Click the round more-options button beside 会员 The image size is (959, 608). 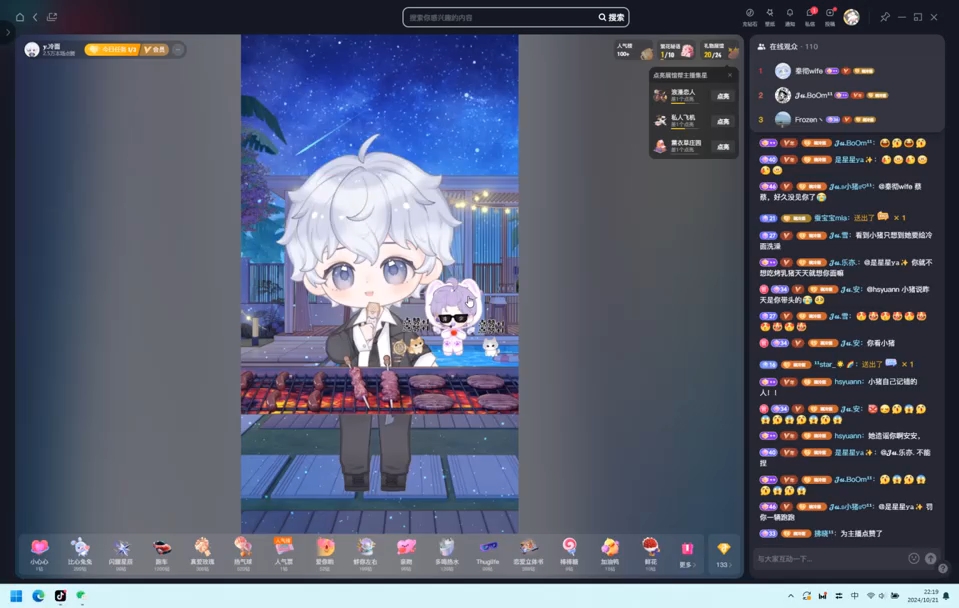click(x=178, y=50)
